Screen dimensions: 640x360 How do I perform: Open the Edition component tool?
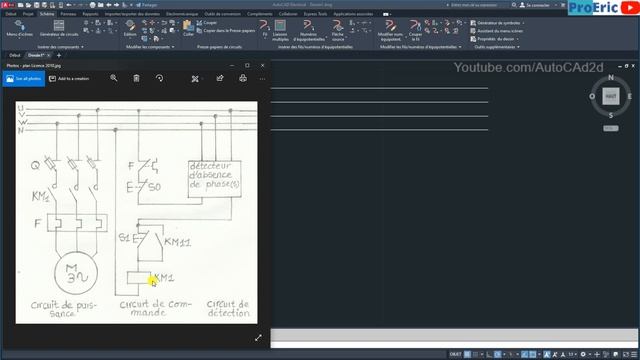click(130, 29)
